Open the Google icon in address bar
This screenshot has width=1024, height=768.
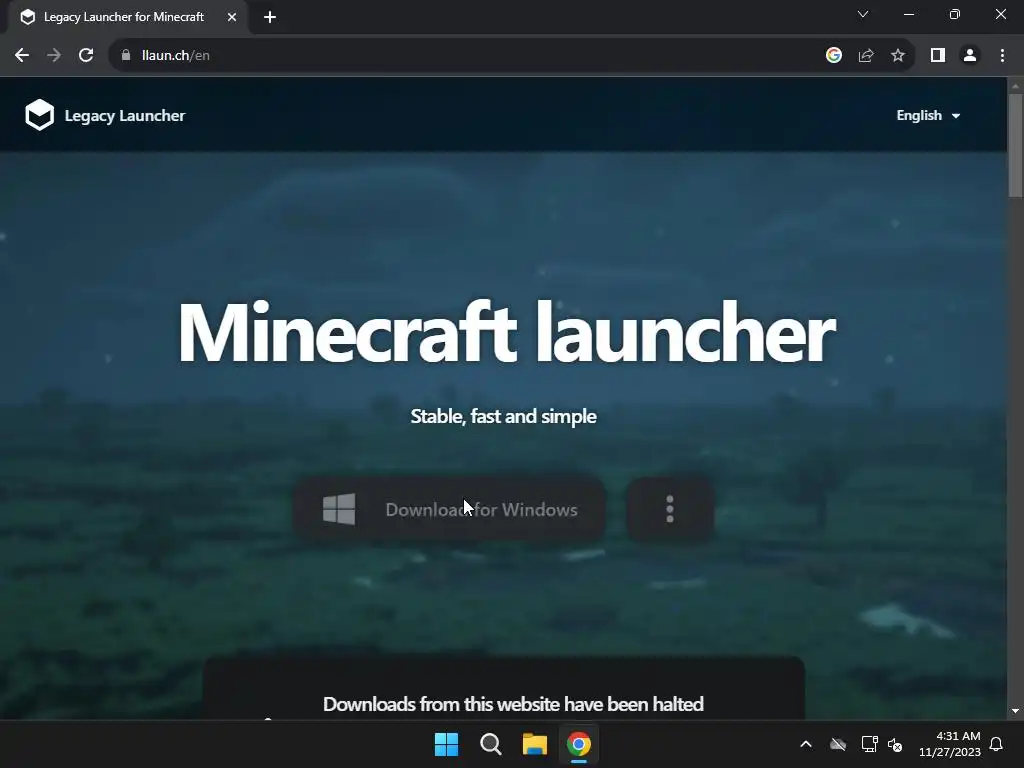[x=833, y=56]
